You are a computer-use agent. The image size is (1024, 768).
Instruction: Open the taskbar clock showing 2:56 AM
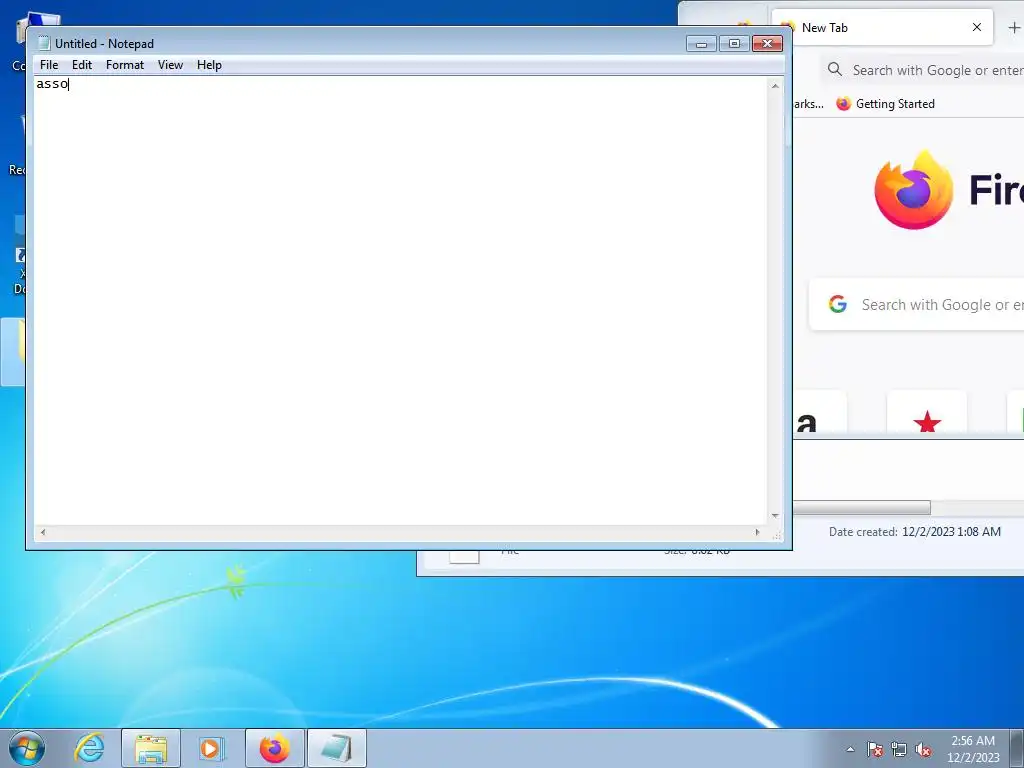(973, 749)
